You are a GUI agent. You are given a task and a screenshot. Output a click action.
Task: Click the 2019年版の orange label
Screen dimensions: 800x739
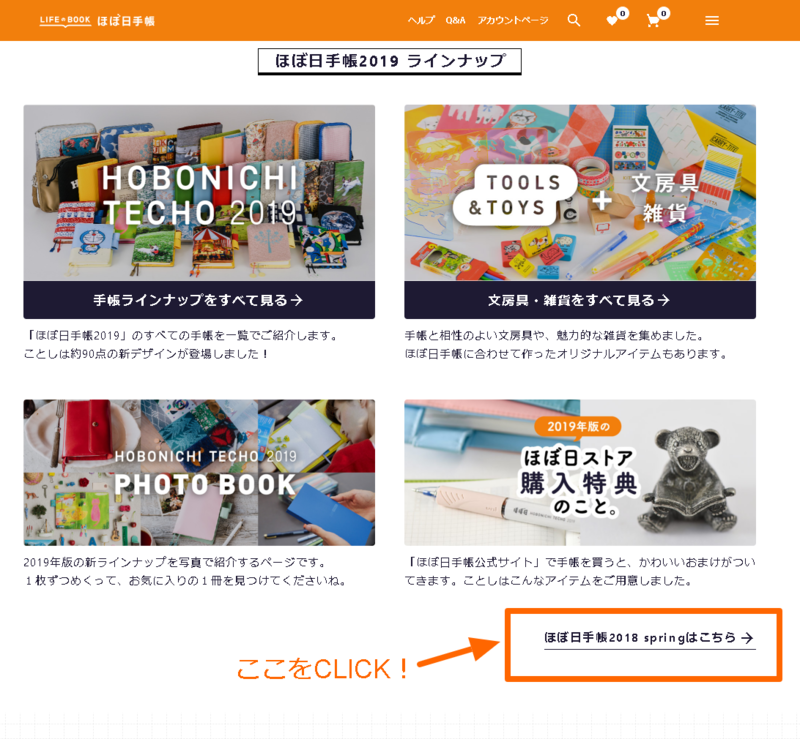tap(578, 427)
